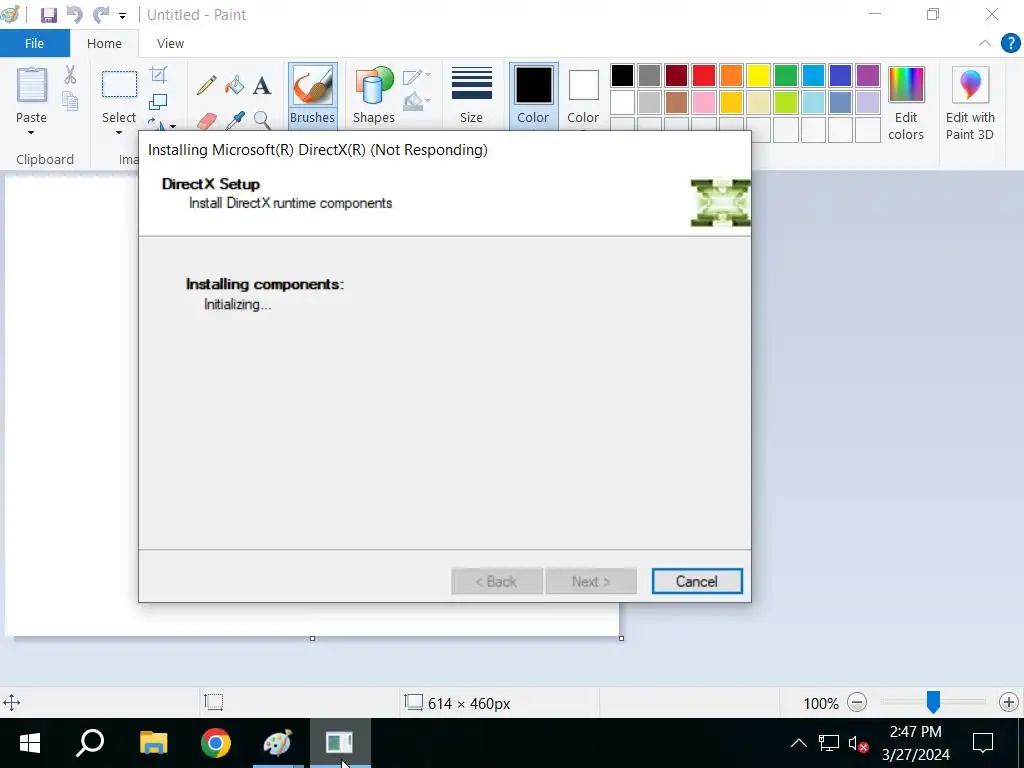Select the Color picker eyedropper tool

pos(235,121)
